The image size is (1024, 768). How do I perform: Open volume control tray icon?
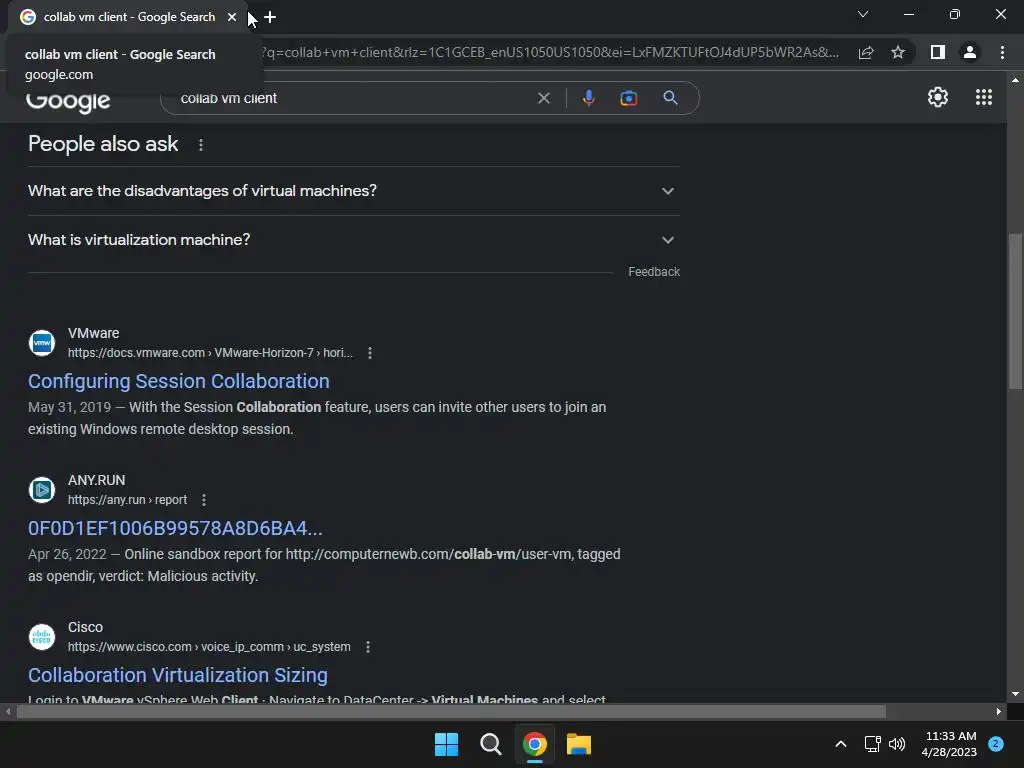[x=897, y=744]
